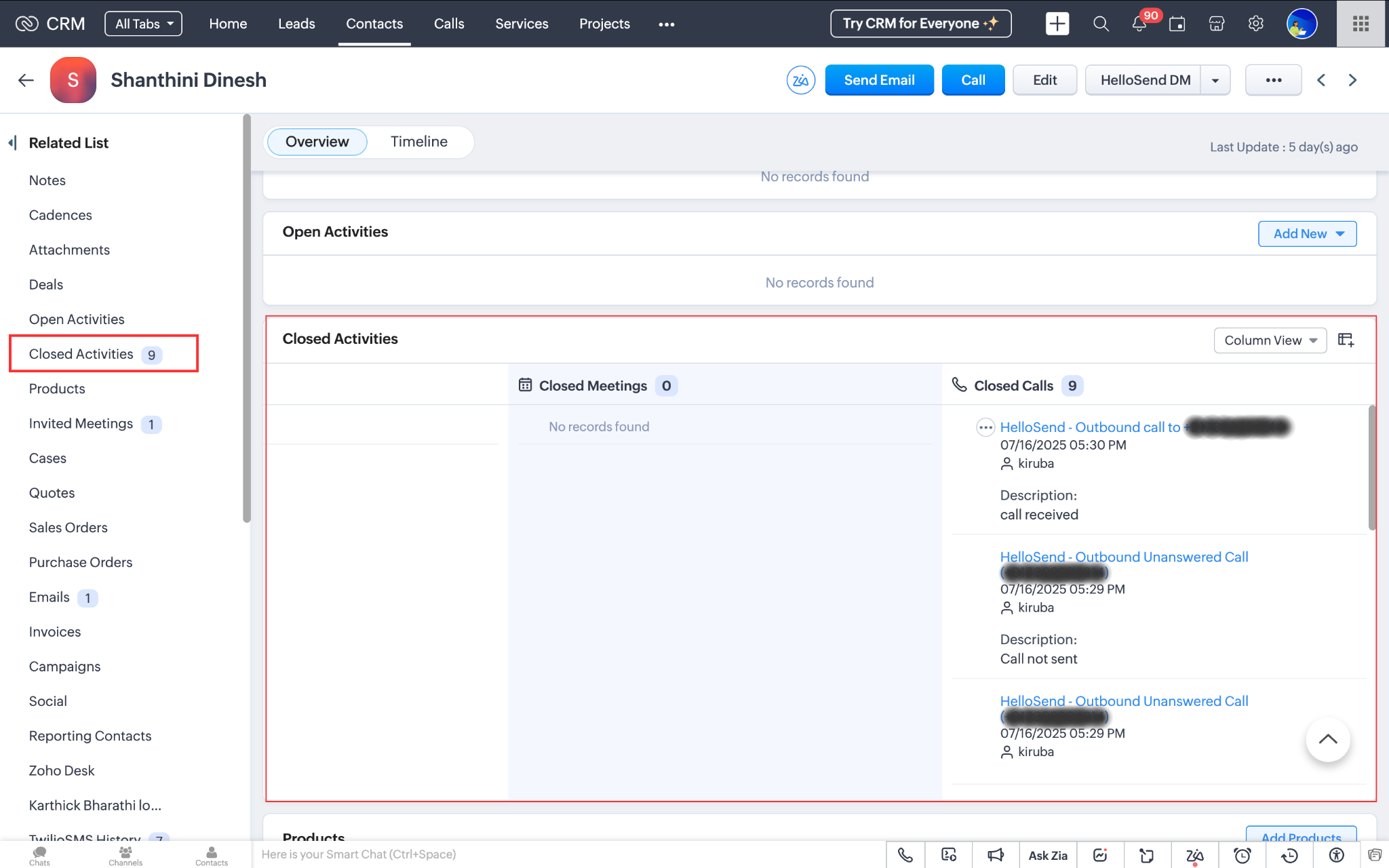
Task: Click the Edit button
Action: [x=1044, y=80]
